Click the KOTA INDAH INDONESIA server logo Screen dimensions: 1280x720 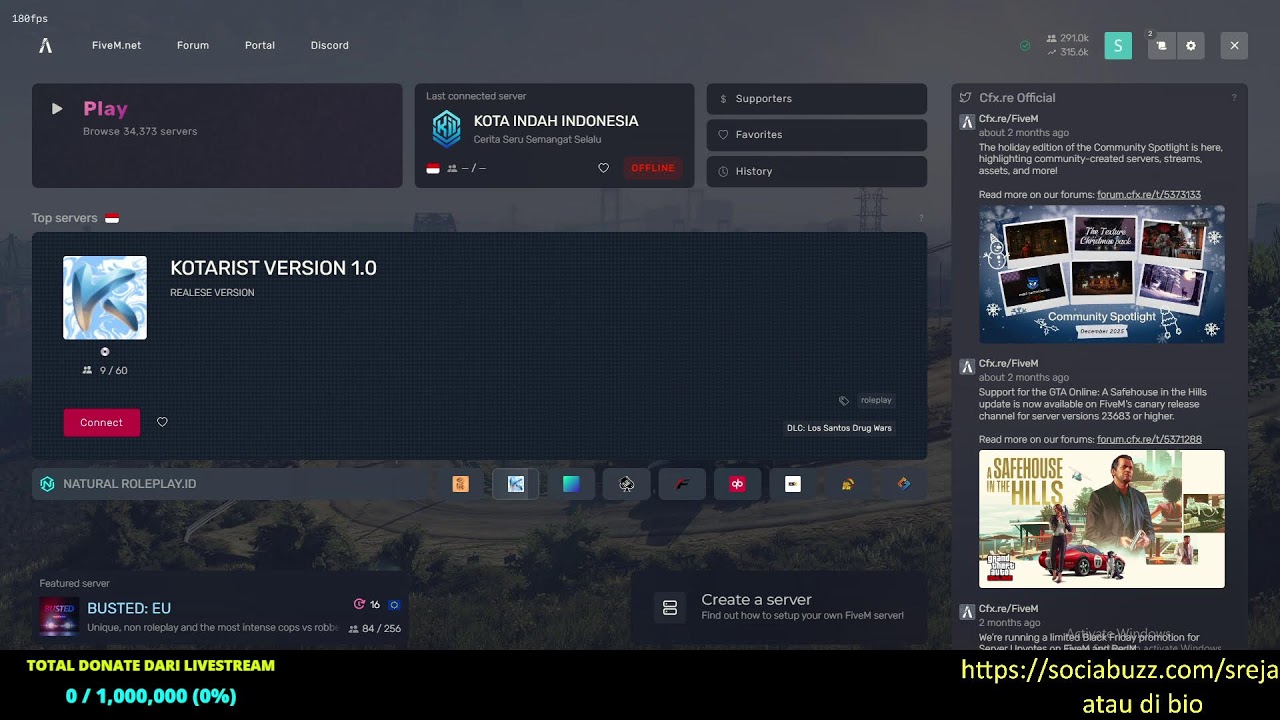coord(446,129)
